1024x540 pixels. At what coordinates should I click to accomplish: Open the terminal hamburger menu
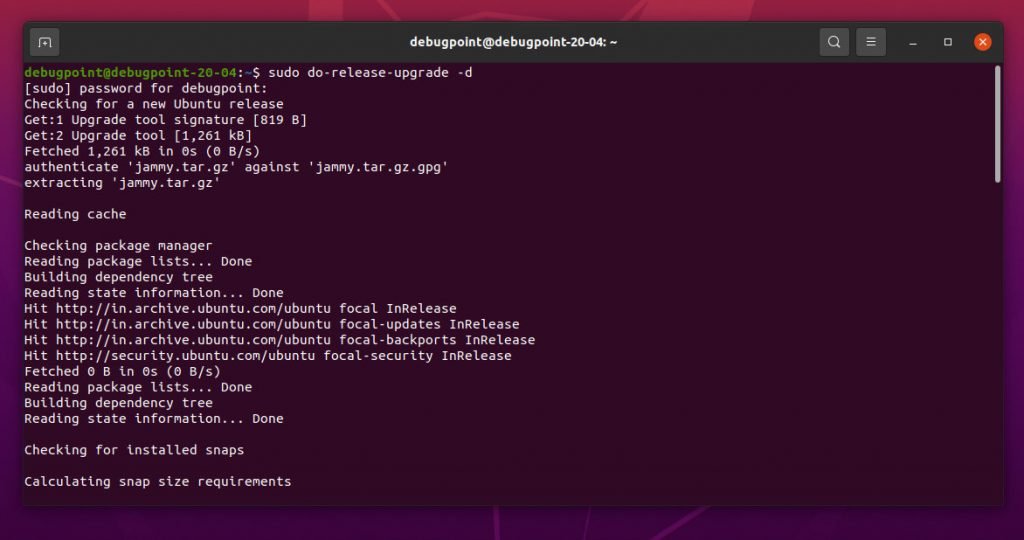871,42
